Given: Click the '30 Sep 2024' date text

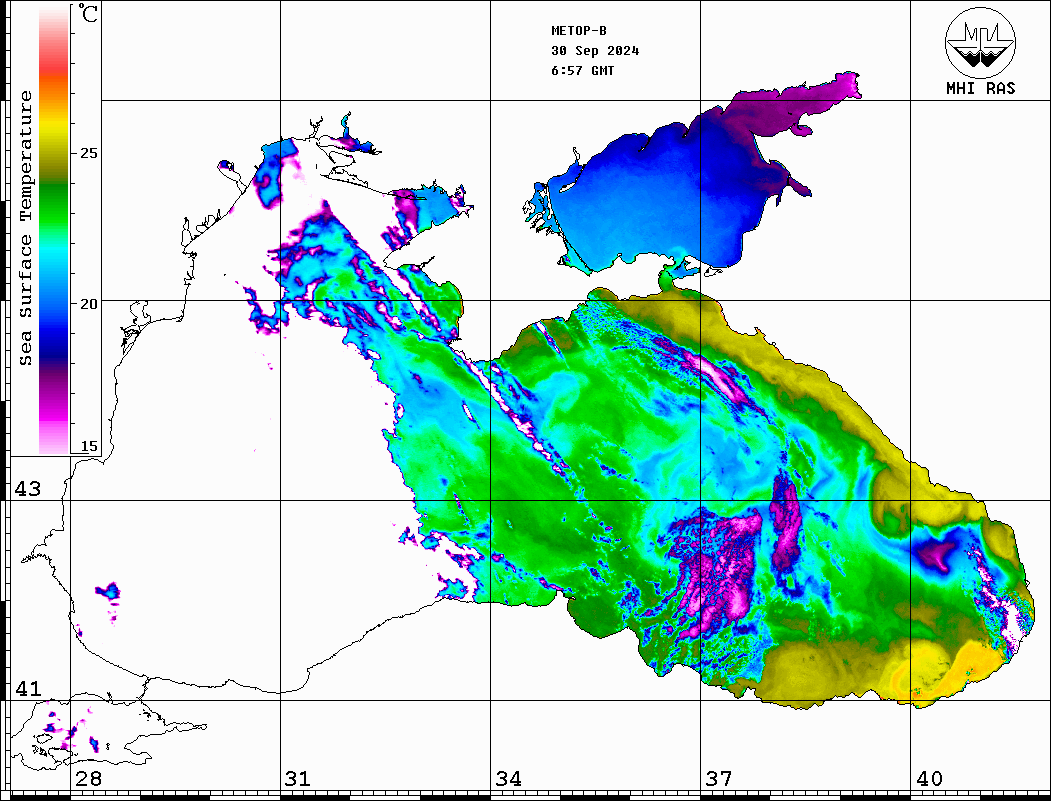Looking at the screenshot, I should tap(595, 51).
